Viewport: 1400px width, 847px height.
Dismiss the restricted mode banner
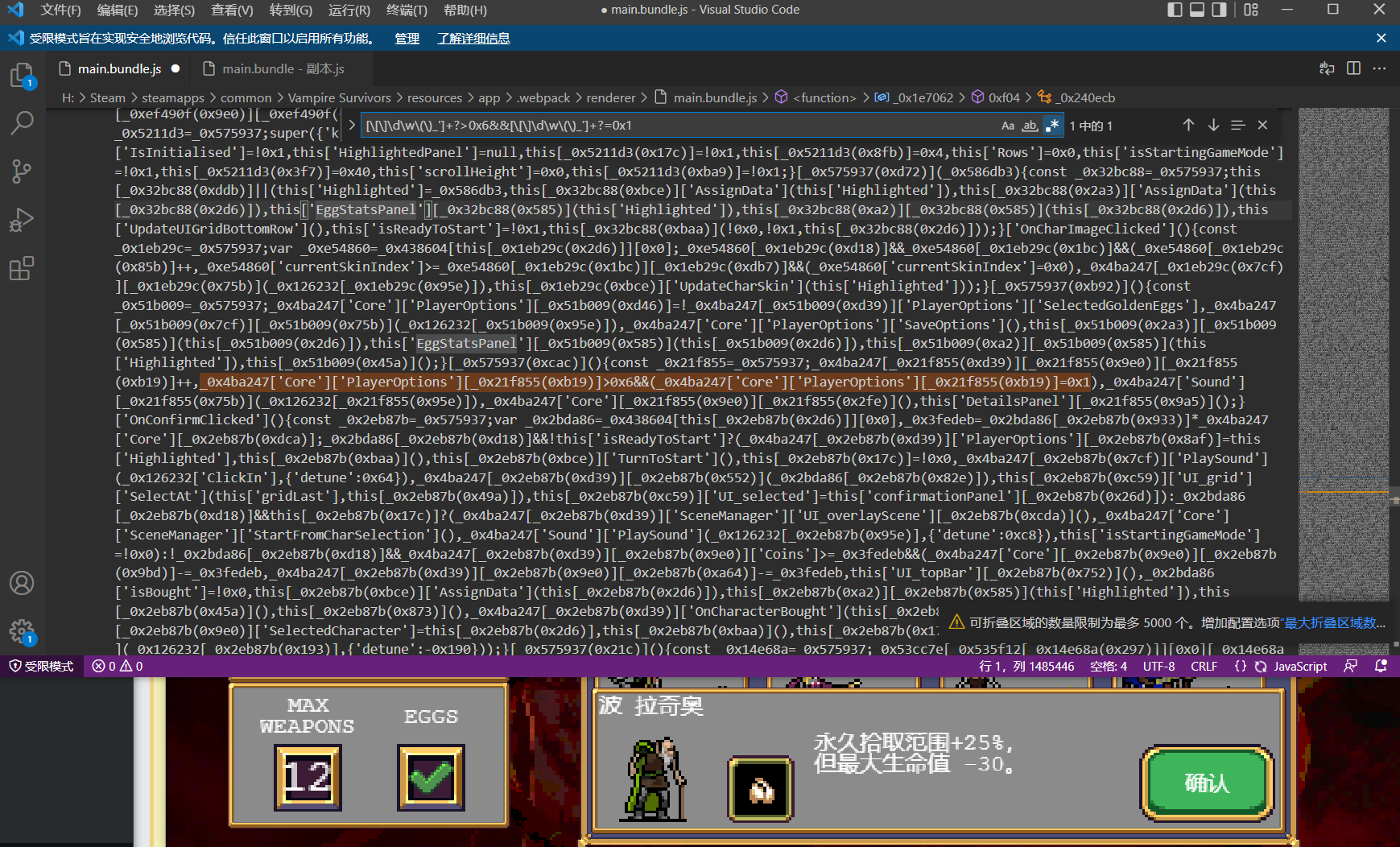click(1381, 38)
